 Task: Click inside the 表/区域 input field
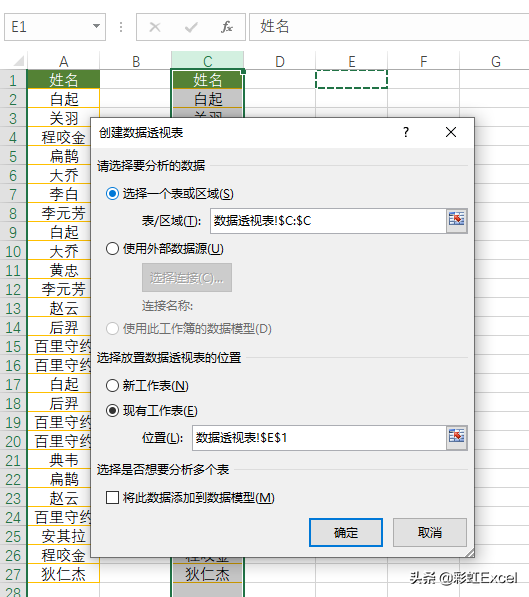coord(328,221)
